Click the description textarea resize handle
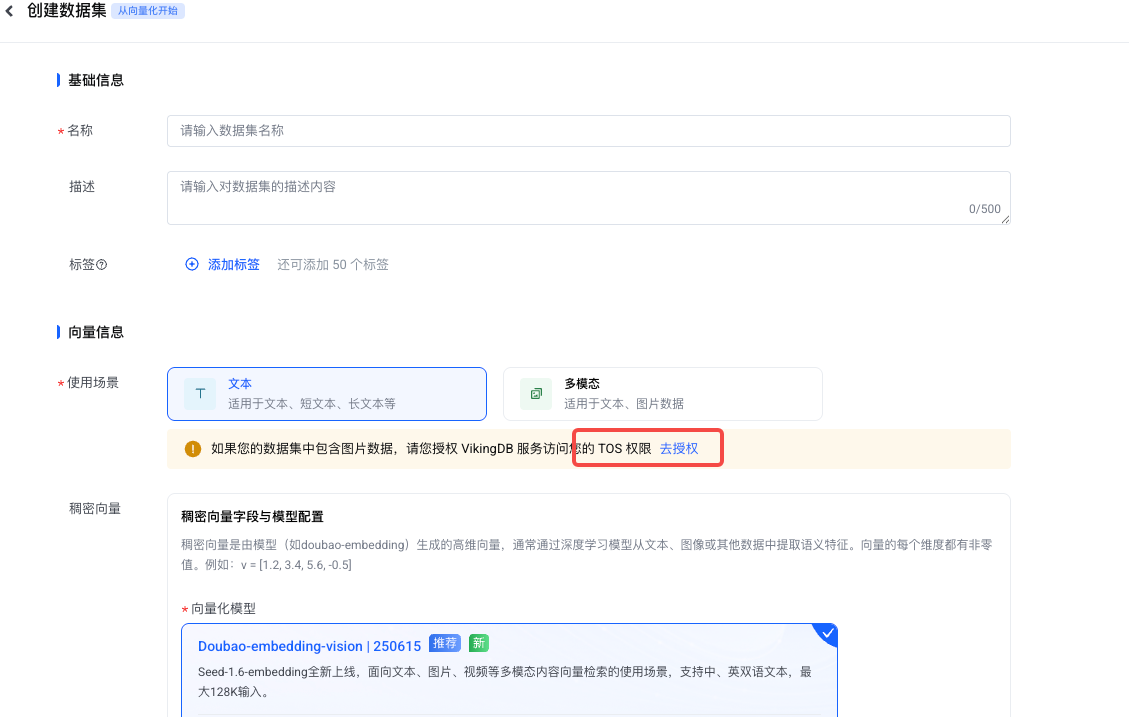Screen dimensions: 1129x717 (1005, 220)
